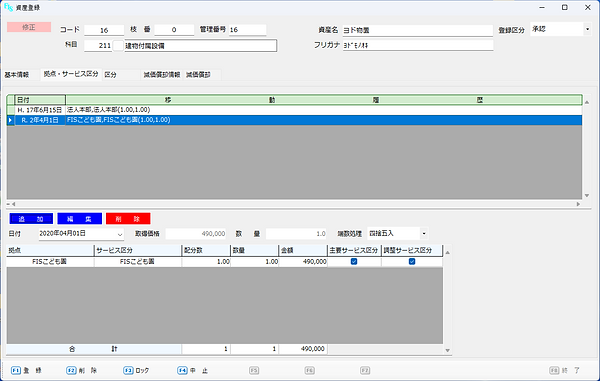
Task: Click the FIS app icon in title bar
Action: (8, 7)
